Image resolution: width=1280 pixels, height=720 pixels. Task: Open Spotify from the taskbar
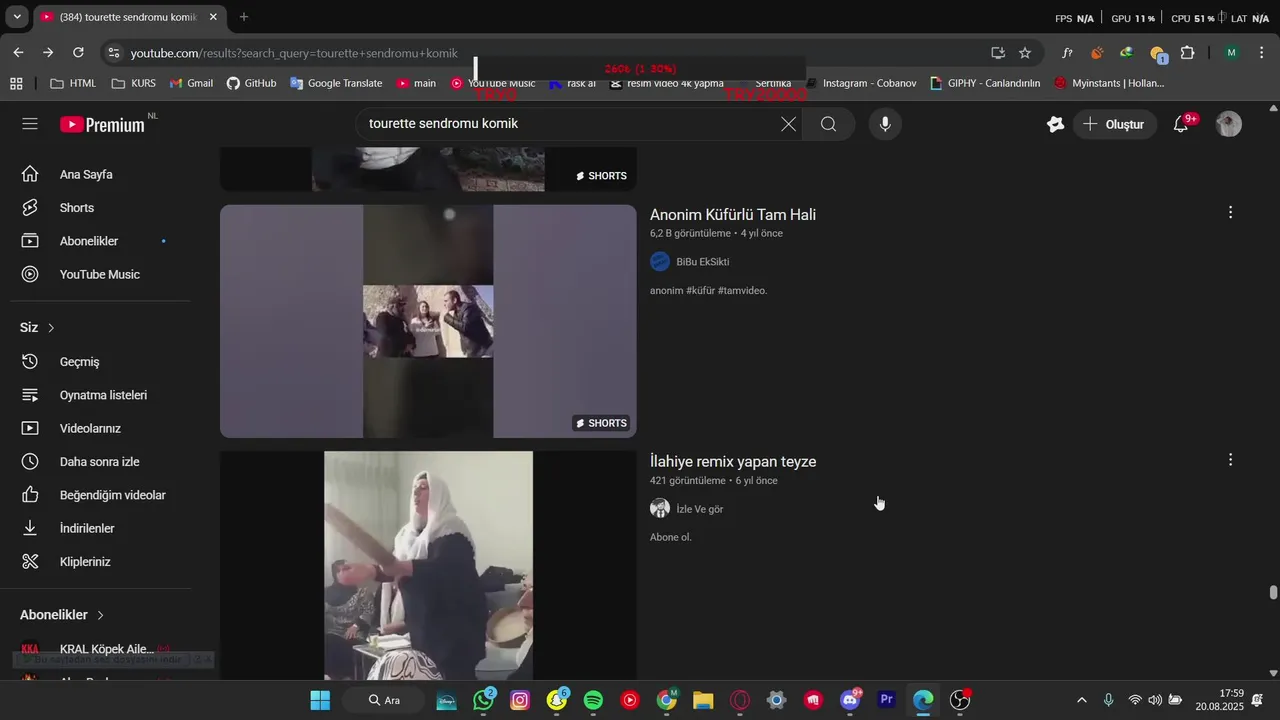[593, 700]
